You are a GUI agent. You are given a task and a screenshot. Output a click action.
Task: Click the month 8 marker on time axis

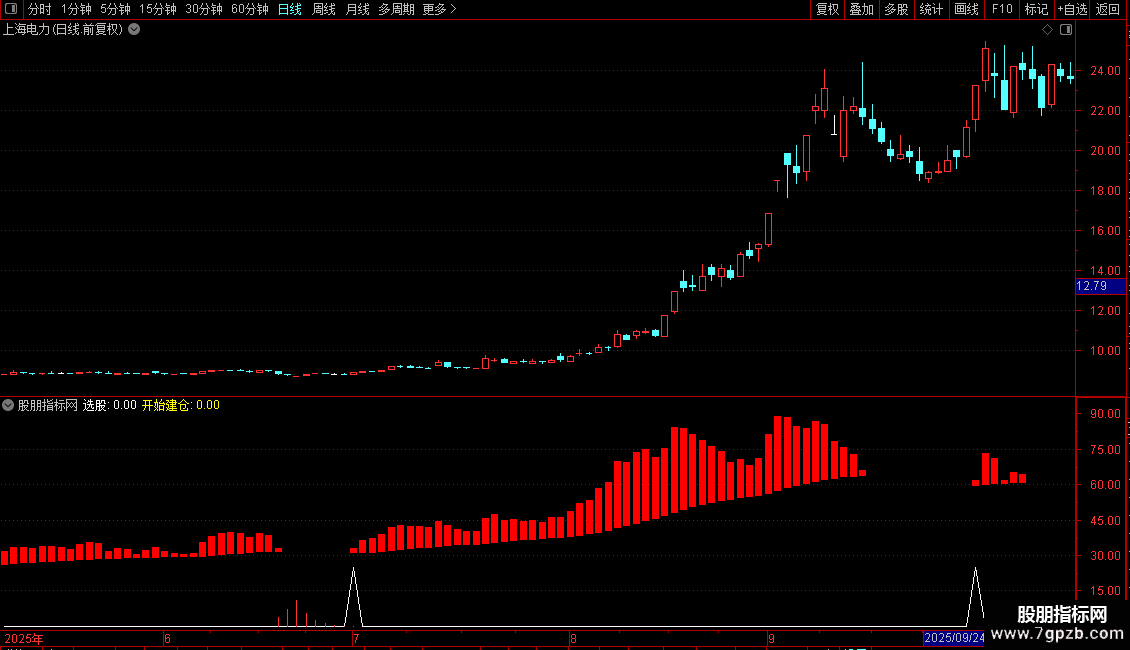(573, 638)
